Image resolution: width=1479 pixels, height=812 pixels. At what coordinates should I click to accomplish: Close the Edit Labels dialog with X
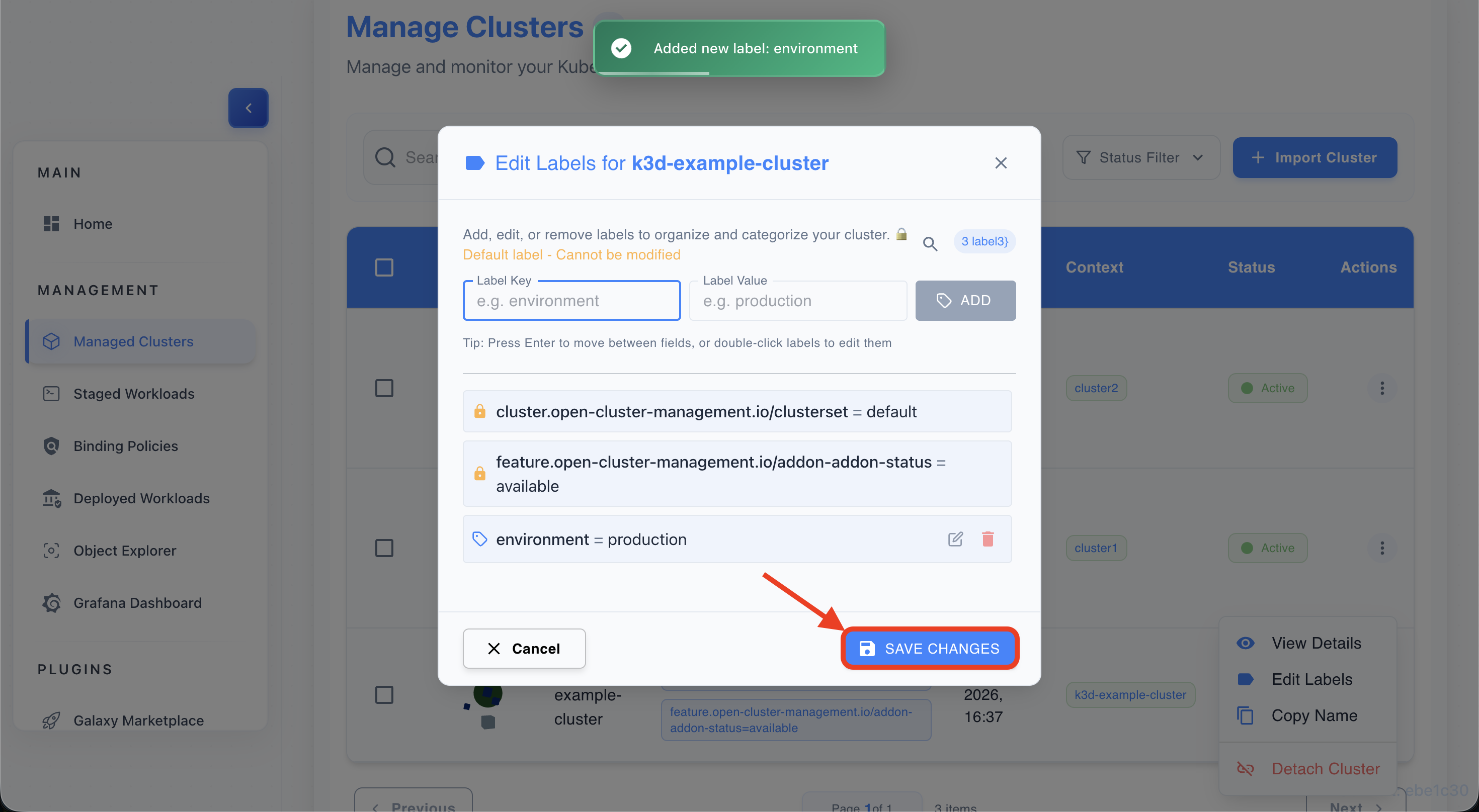1001,163
